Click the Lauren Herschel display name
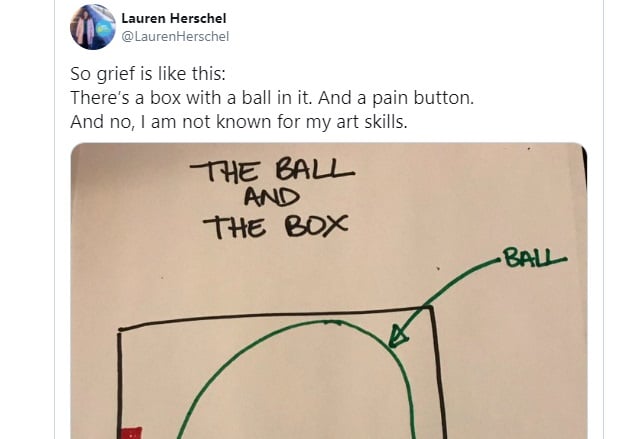The image size is (638, 439). pos(174,18)
